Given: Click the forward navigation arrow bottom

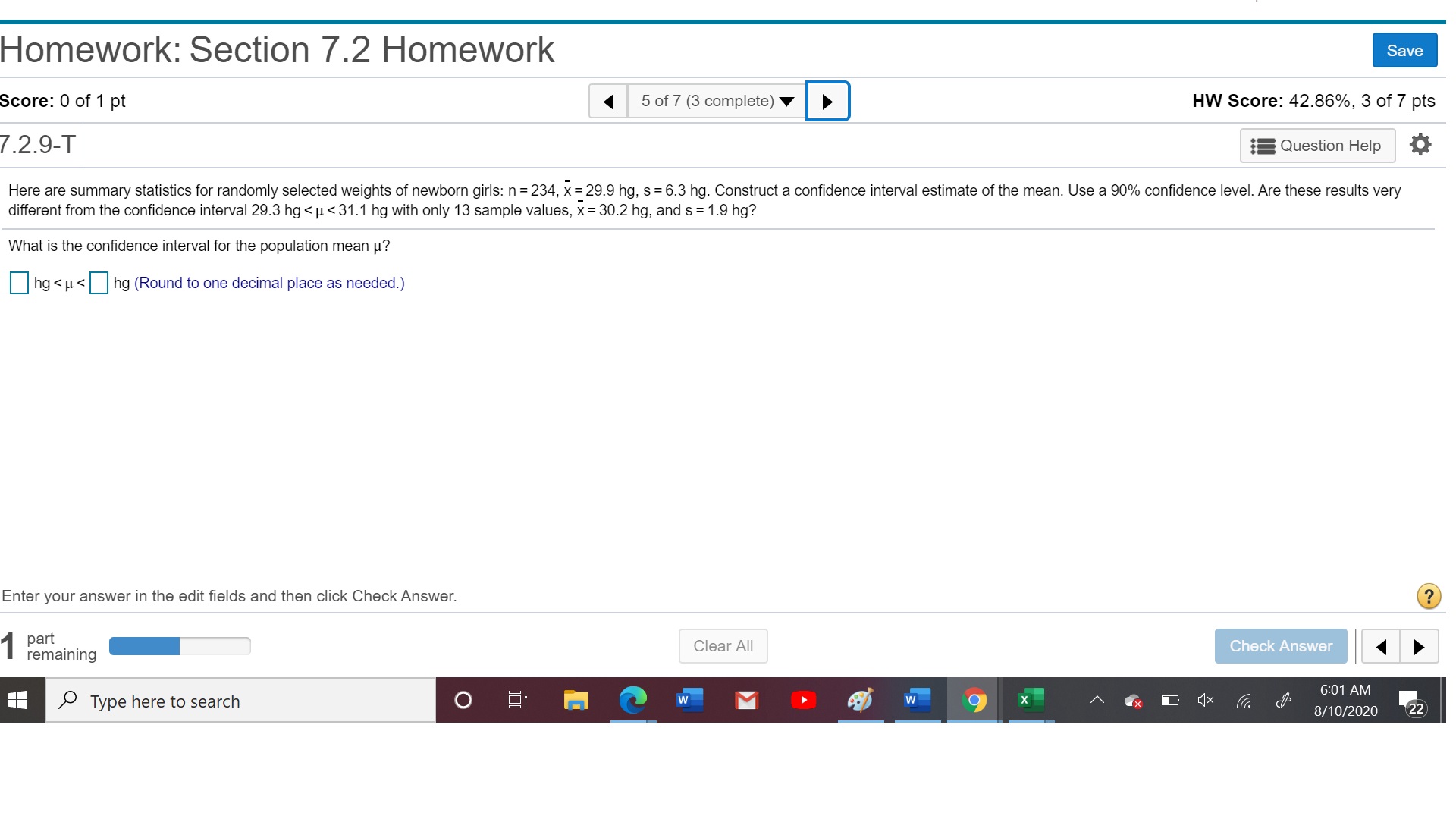Looking at the screenshot, I should 1420,645.
